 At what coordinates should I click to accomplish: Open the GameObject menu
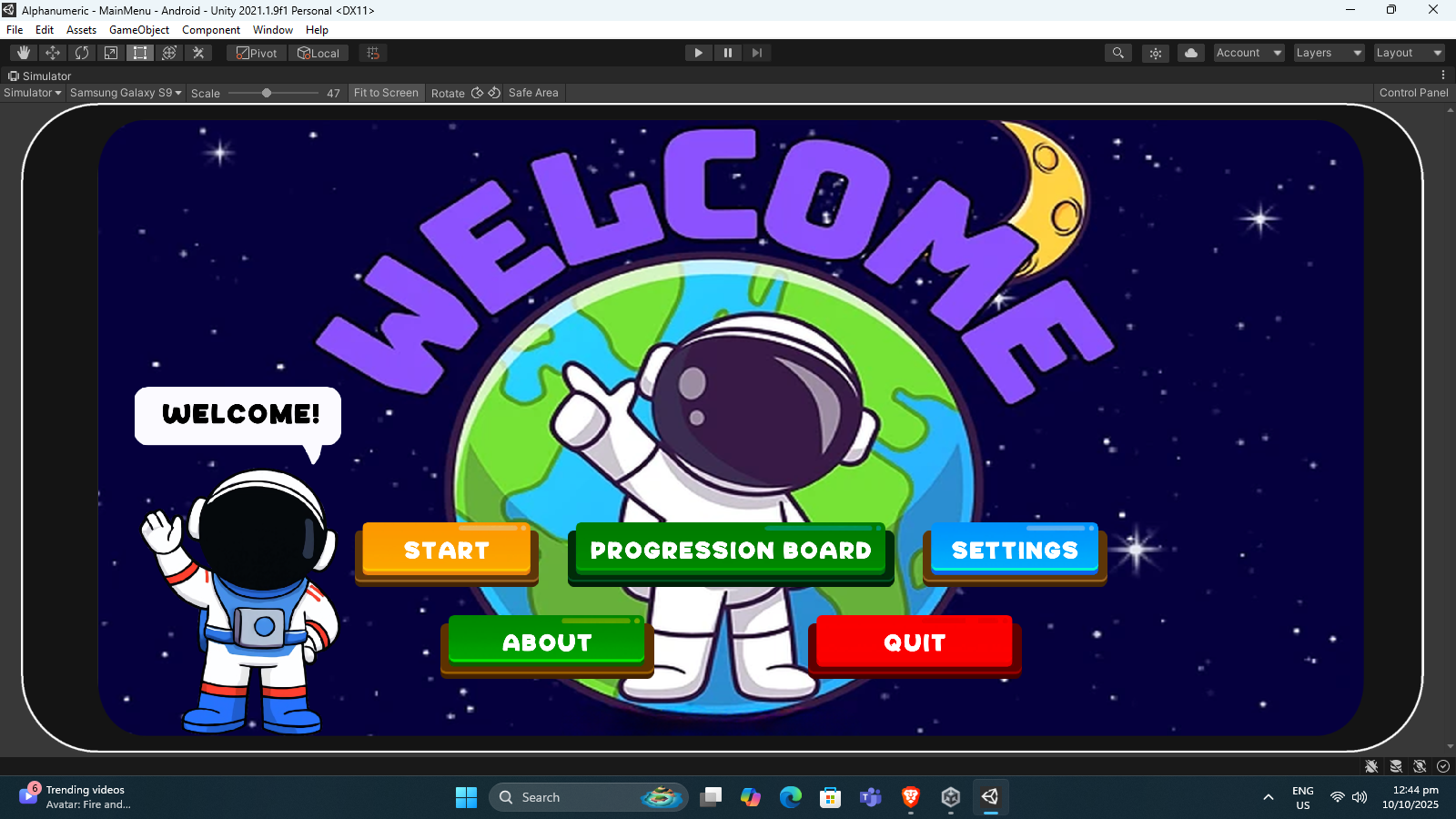click(x=138, y=30)
